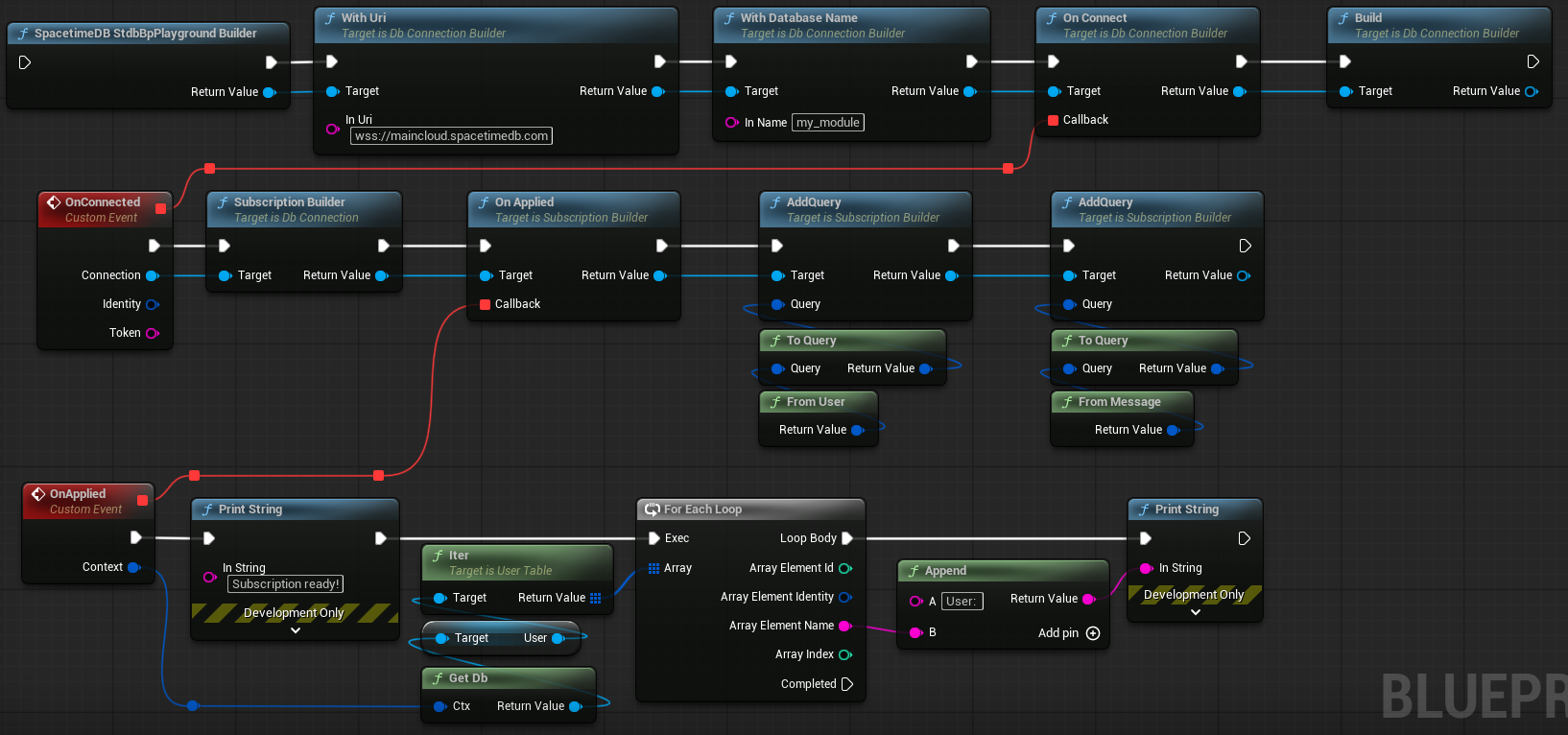Select the OnConnected custom event header
Screen dimensions: 1568x735
(x=106, y=209)
